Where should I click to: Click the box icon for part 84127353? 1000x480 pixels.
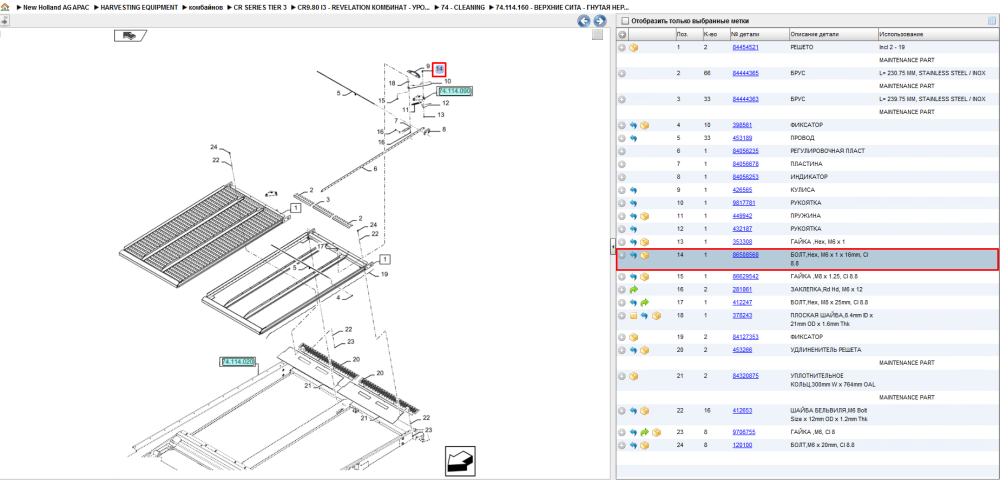[x=633, y=337]
